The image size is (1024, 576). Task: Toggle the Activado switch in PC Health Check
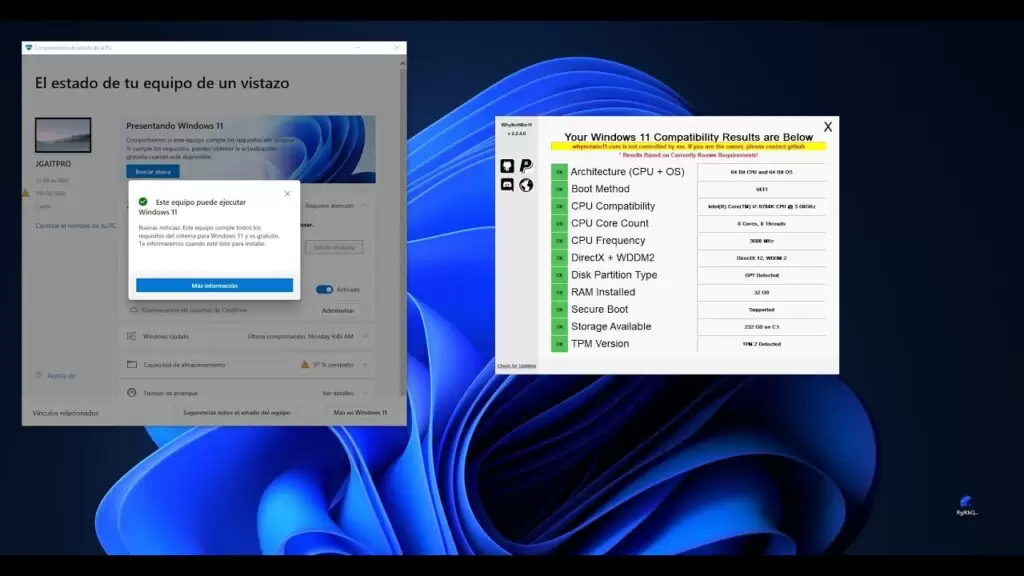pos(324,289)
